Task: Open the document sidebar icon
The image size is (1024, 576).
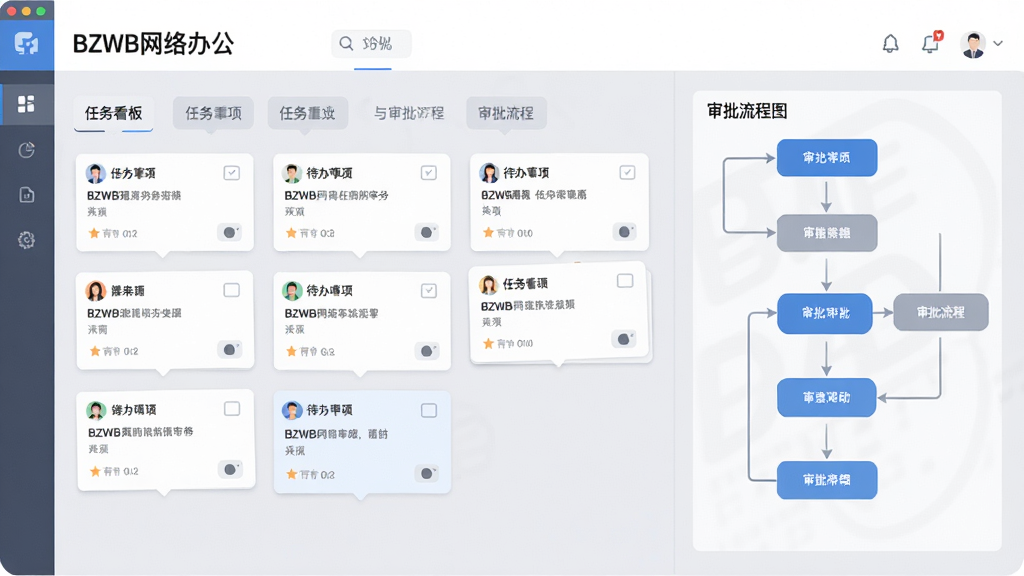Action: click(26, 195)
